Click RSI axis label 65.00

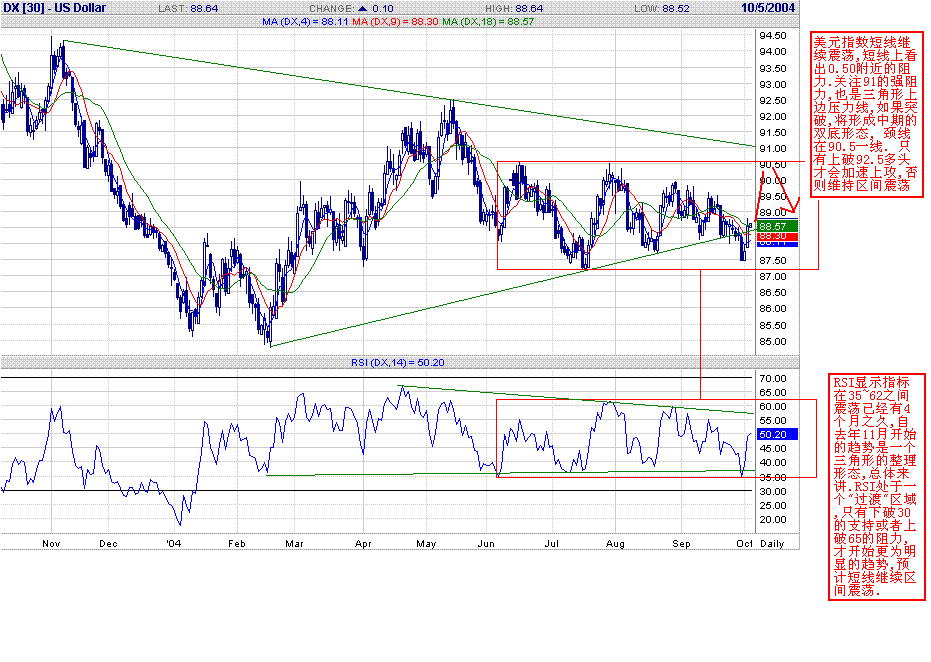coord(772,392)
